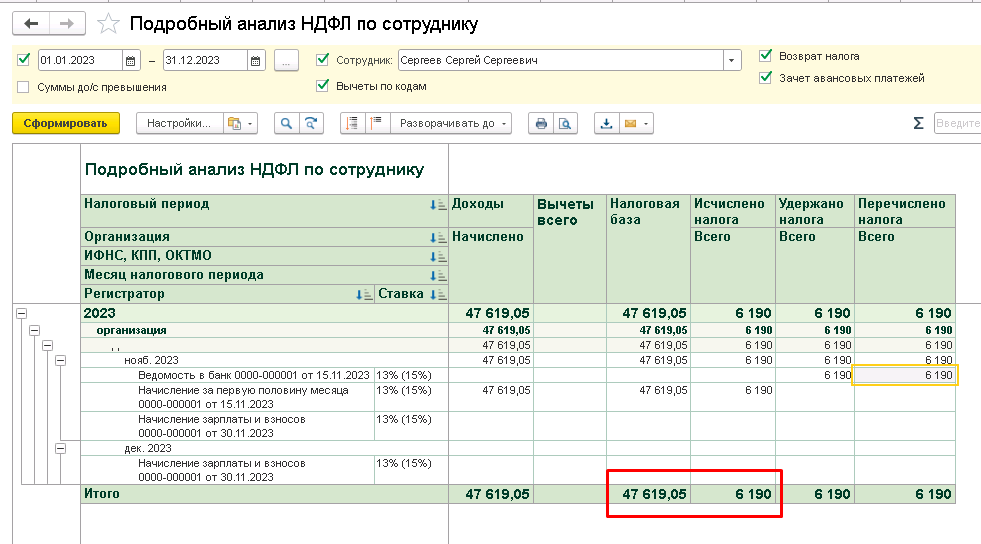Go back with the left arrow button

point(31,24)
